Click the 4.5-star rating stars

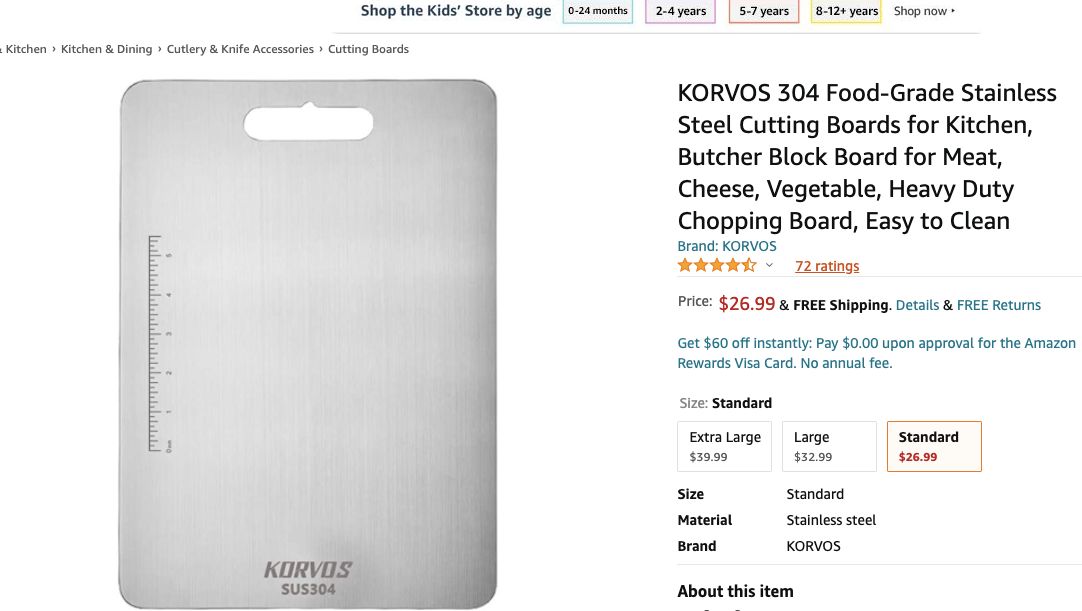pos(716,264)
